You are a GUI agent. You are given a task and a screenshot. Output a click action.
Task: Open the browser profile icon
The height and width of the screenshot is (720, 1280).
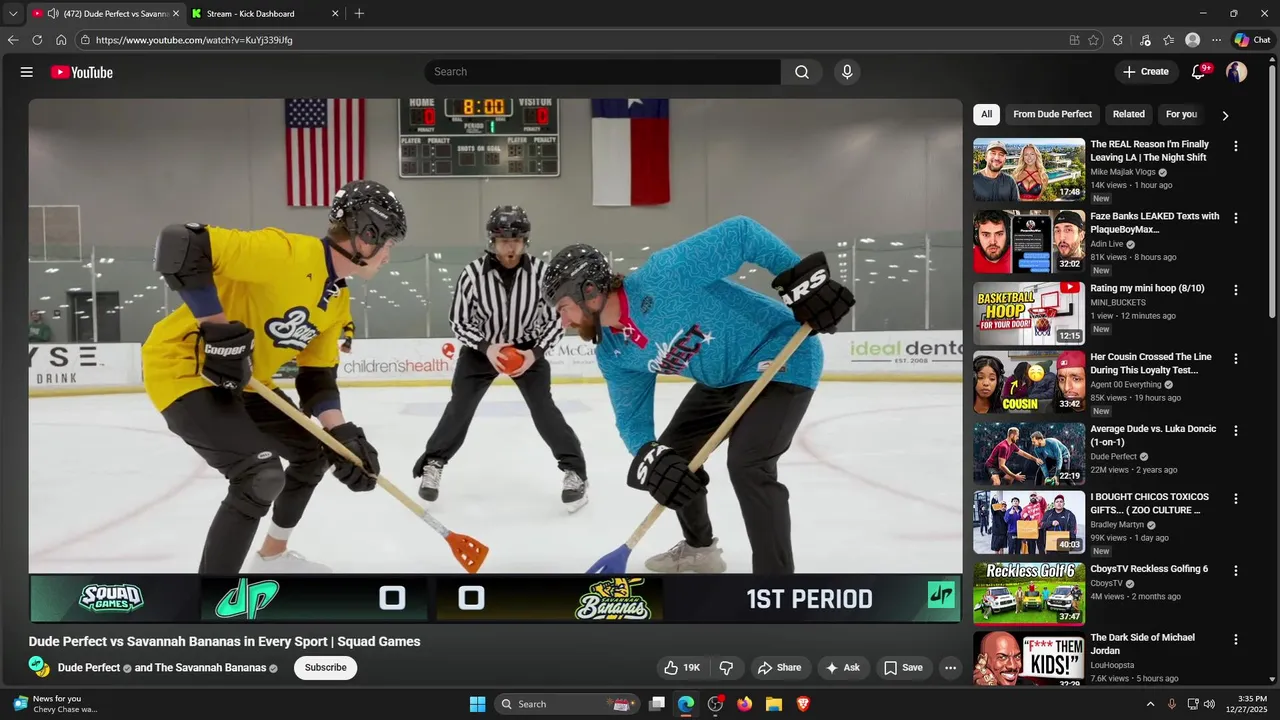1192,40
